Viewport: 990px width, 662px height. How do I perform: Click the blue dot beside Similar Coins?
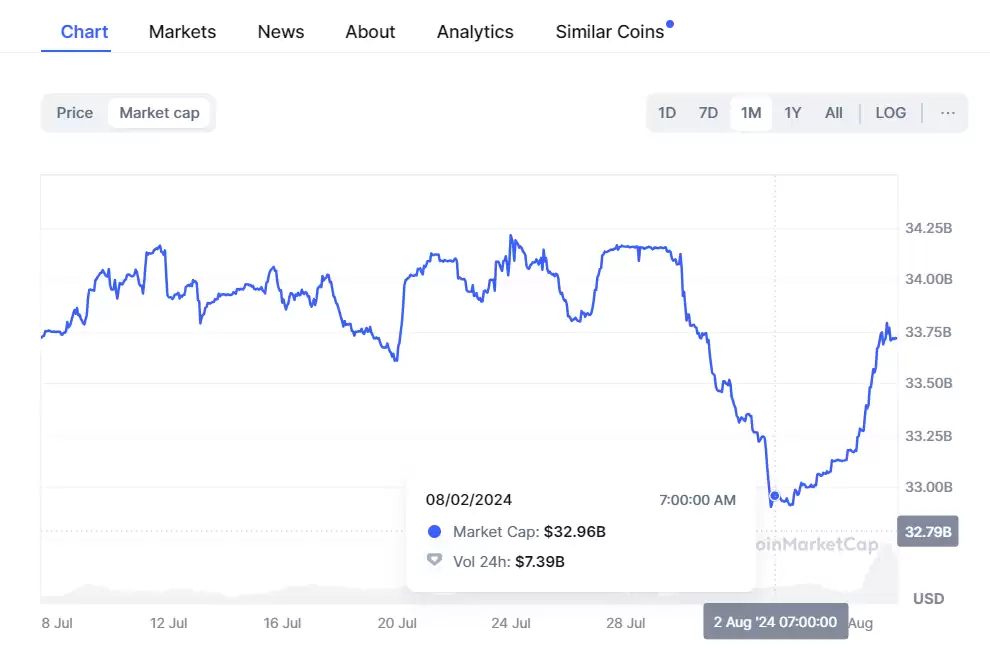[x=670, y=23]
